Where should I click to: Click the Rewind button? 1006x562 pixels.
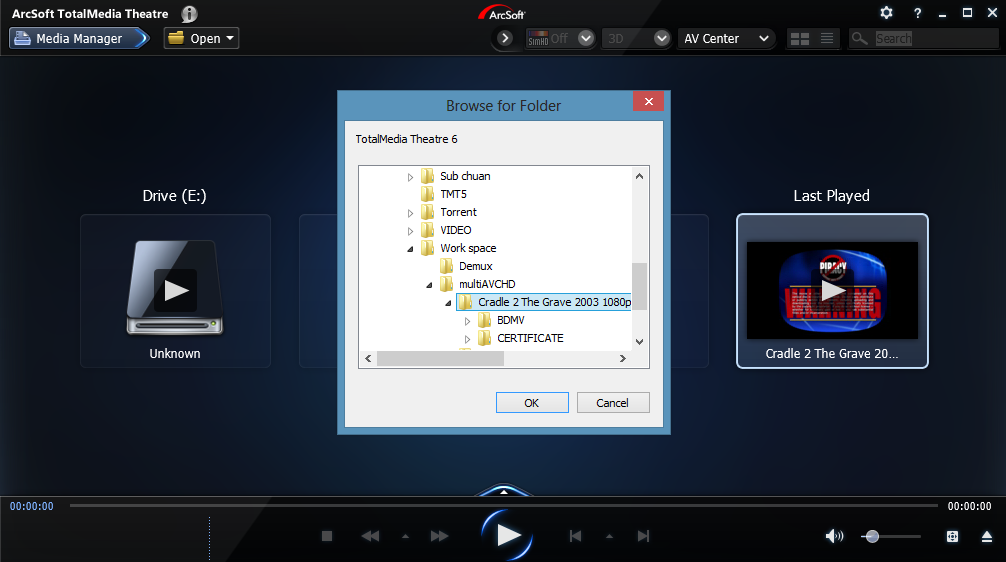370,536
